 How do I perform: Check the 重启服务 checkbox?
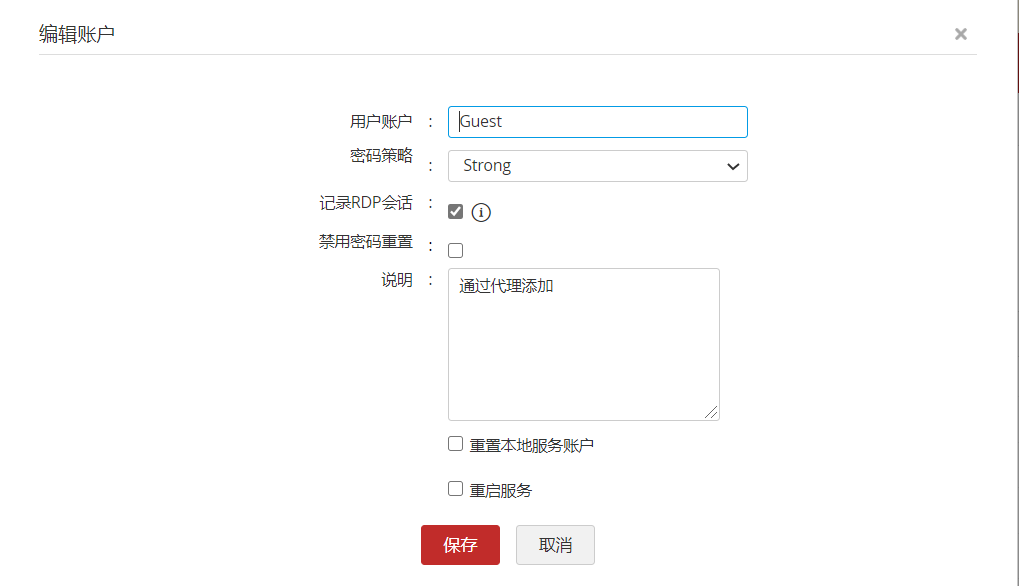pos(456,489)
